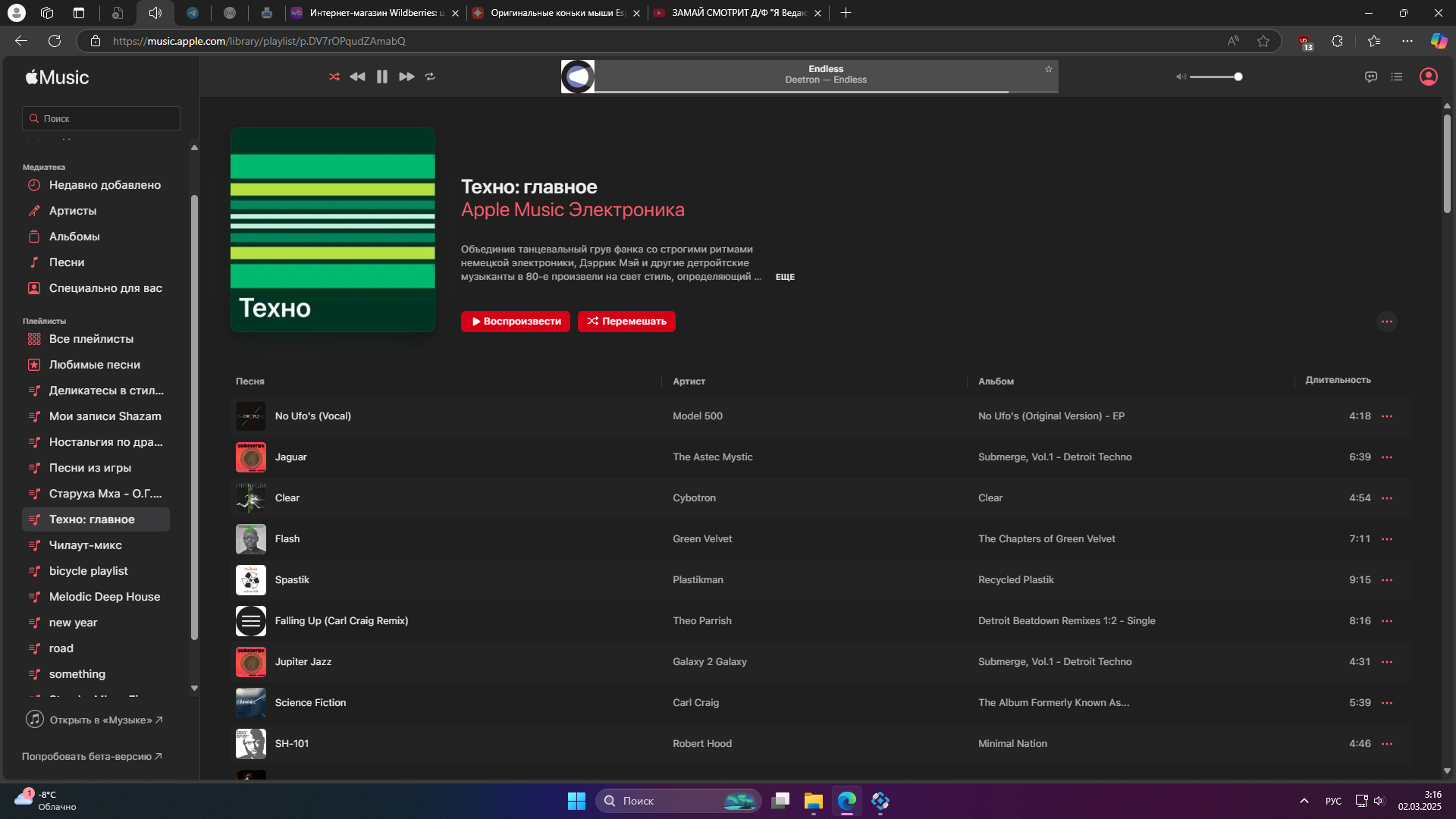Skip to the next track
This screenshot has height=819, width=1456.
(406, 77)
